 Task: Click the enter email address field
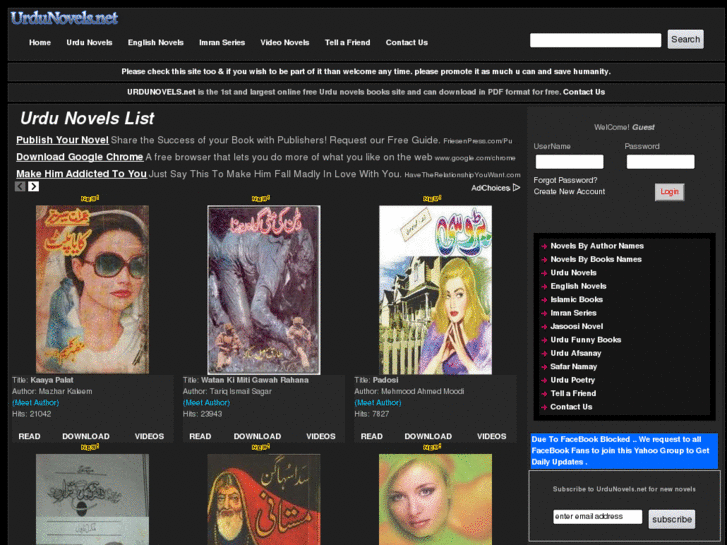tap(598, 517)
